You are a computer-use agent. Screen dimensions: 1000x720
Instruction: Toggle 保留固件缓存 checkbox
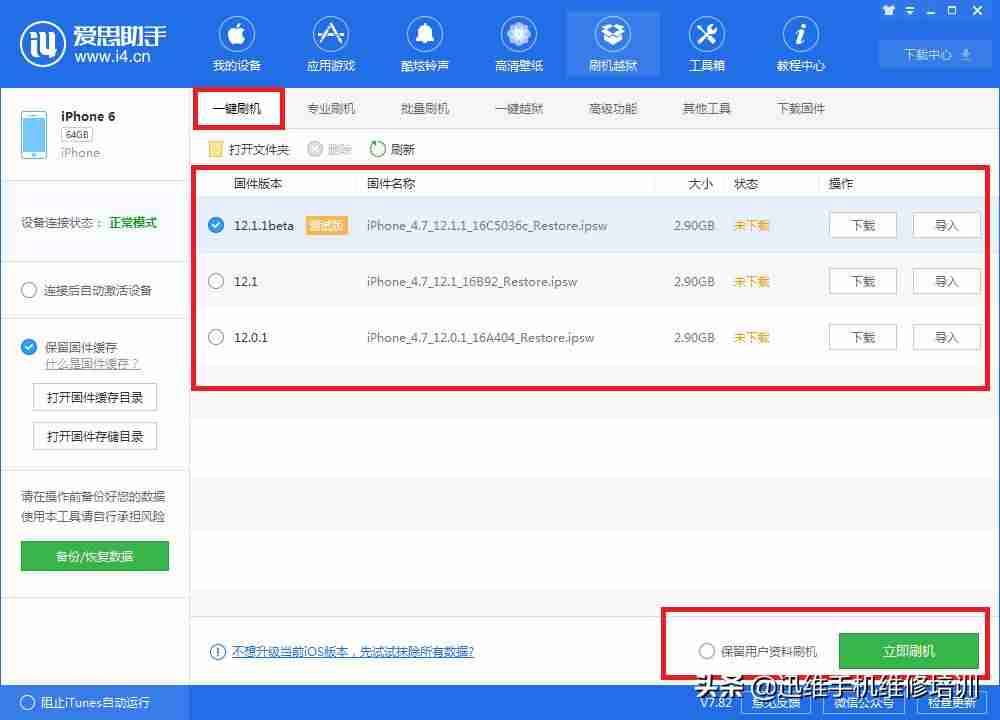tap(29, 347)
